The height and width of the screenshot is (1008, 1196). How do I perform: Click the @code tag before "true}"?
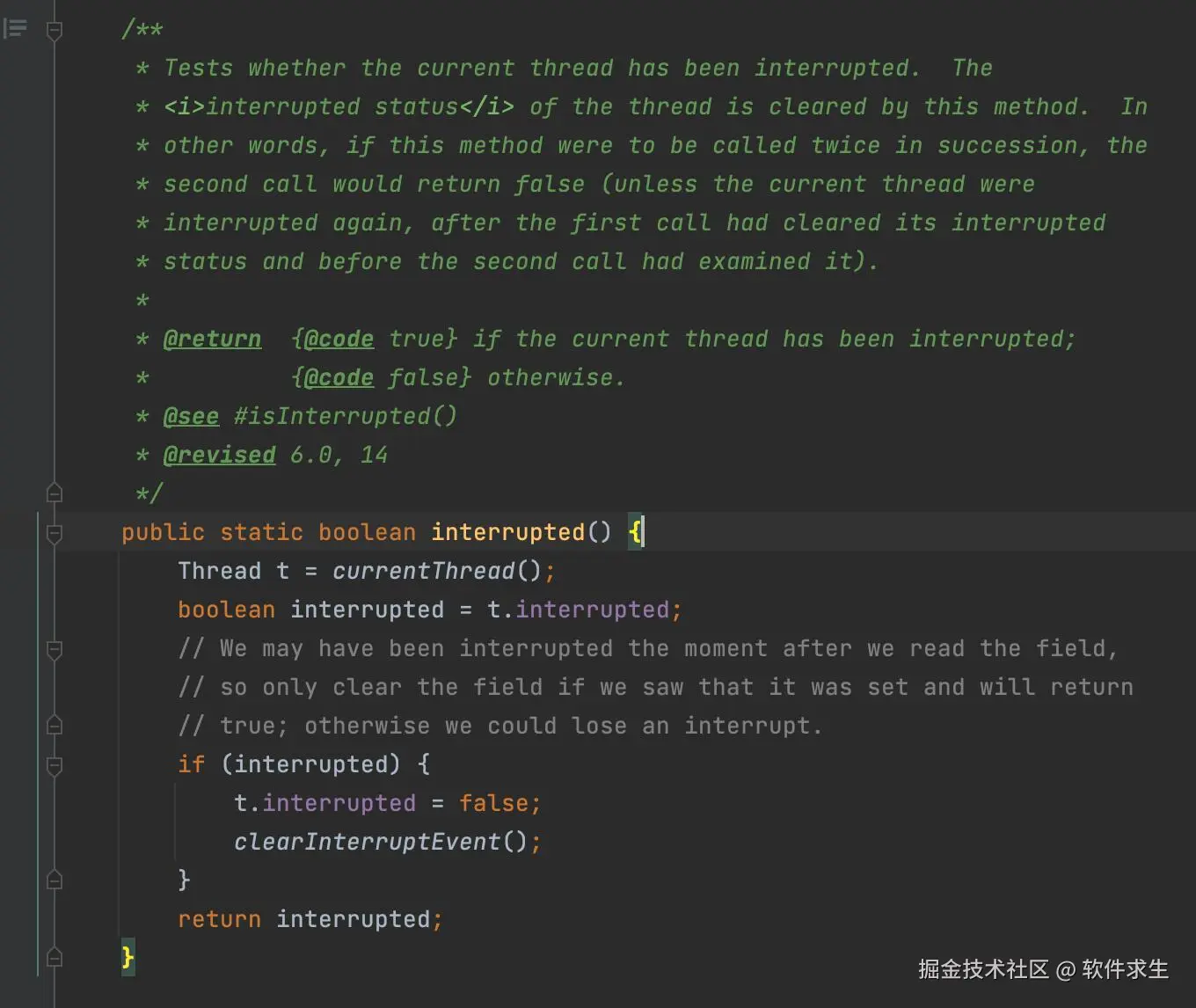(x=339, y=340)
